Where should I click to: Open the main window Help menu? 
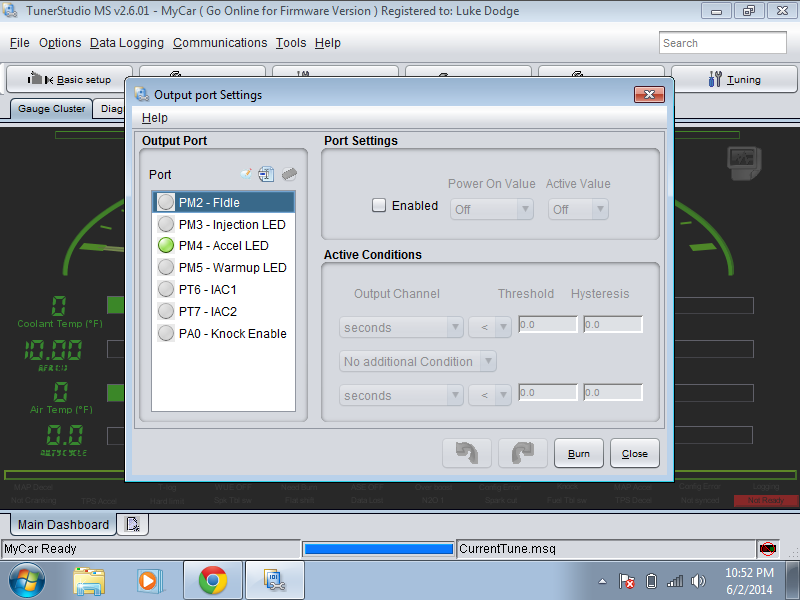click(x=328, y=43)
